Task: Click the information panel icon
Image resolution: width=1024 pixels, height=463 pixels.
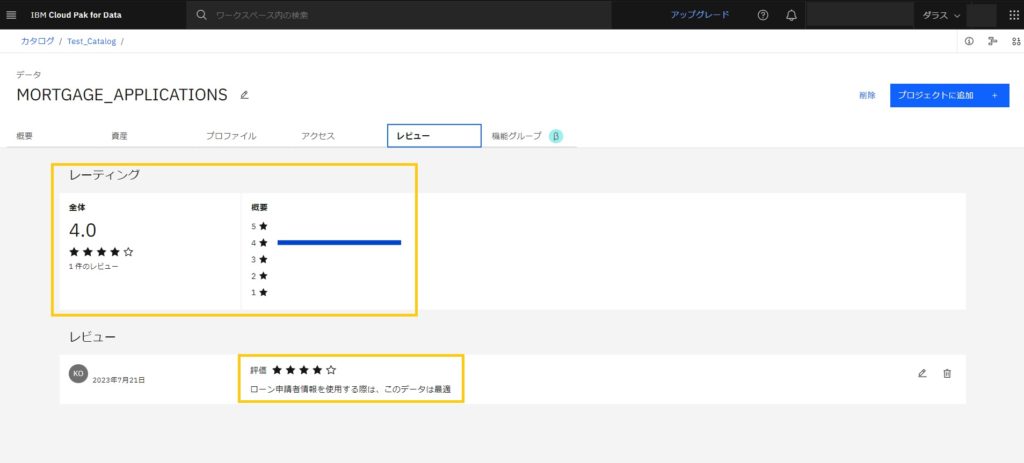Action: click(x=969, y=41)
